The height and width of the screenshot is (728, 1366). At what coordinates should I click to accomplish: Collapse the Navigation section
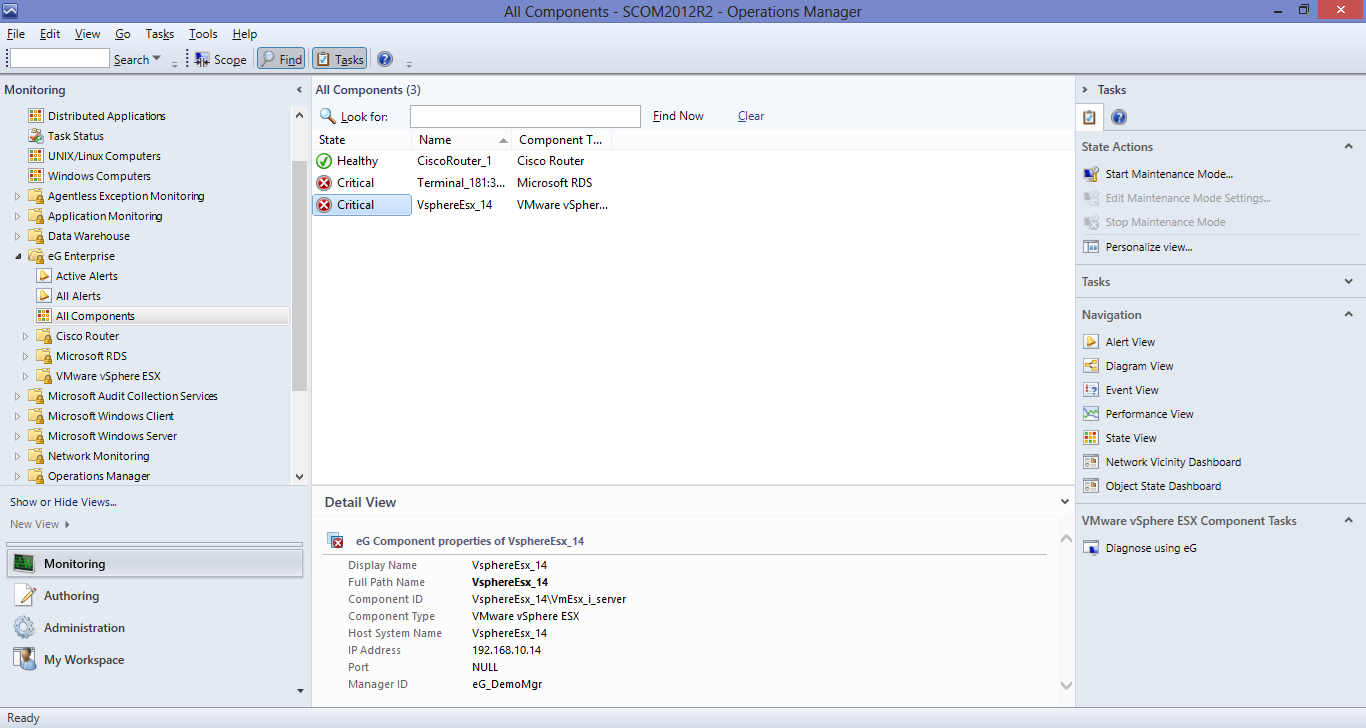[1348, 315]
